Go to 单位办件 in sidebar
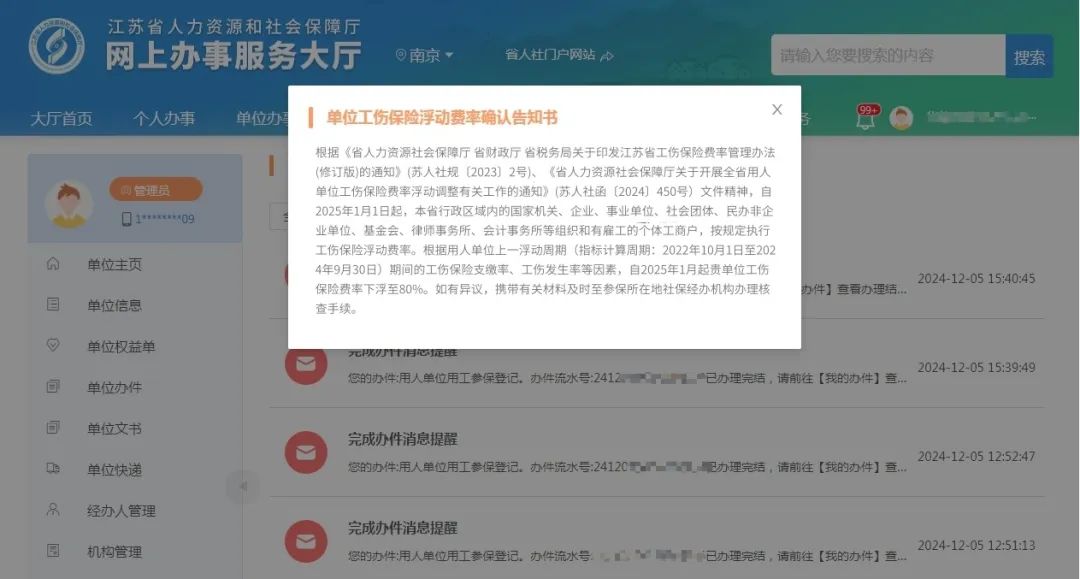Viewport: 1080px width, 579px height. (x=114, y=388)
